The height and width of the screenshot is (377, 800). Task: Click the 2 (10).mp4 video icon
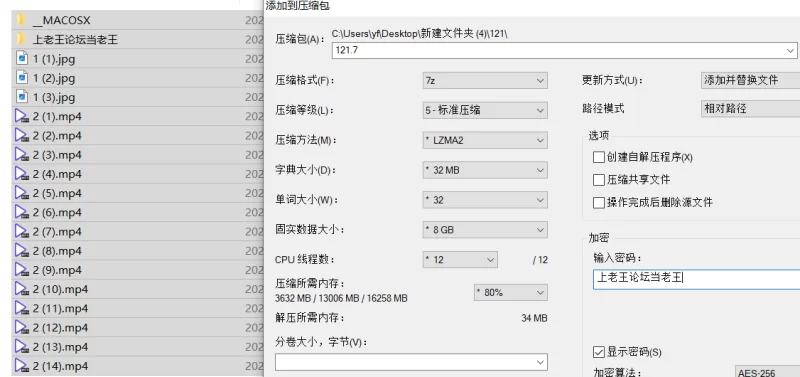pos(21,289)
